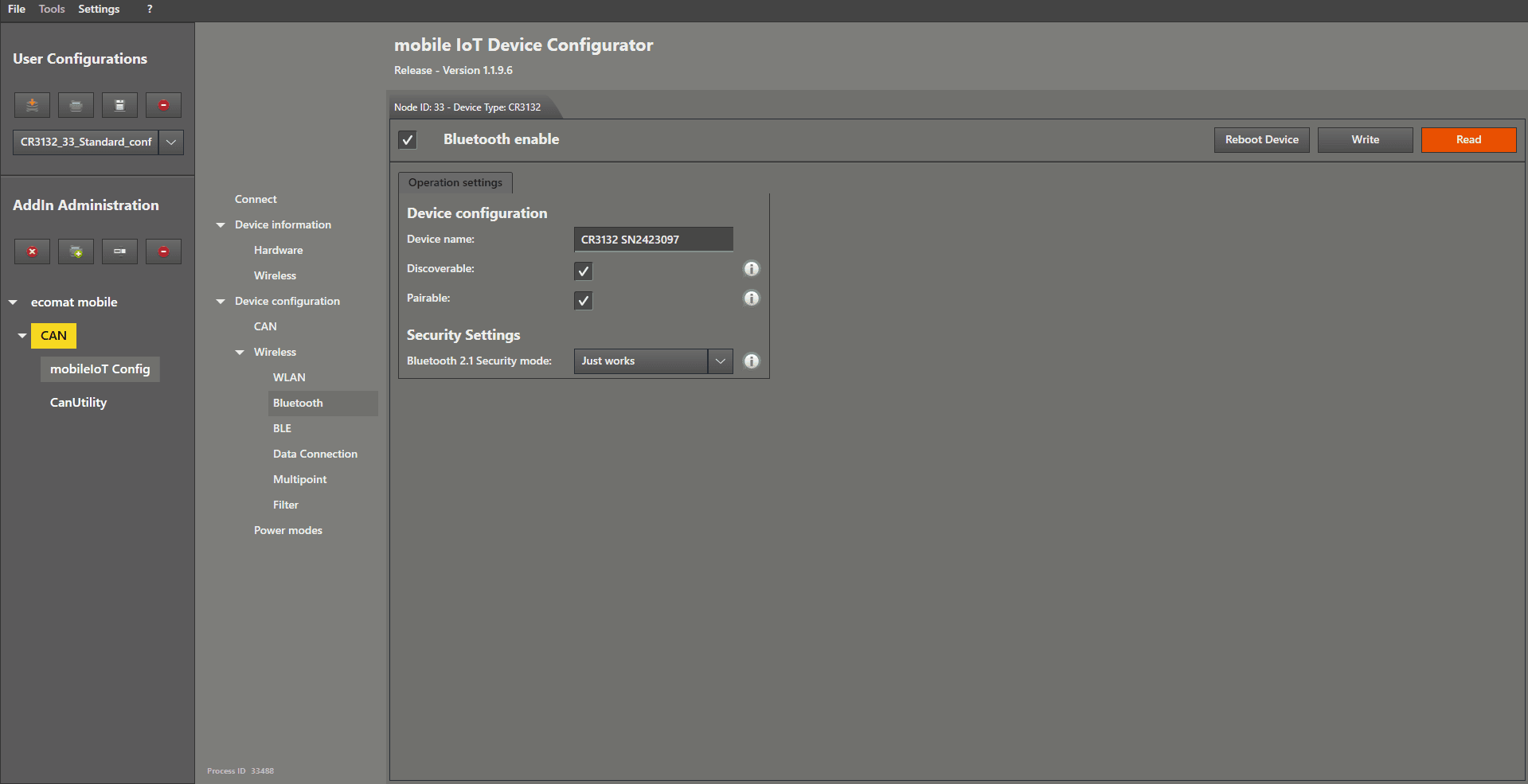Uncheck the Discoverable checkbox
The width and height of the screenshot is (1528, 784).
[x=583, y=271]
